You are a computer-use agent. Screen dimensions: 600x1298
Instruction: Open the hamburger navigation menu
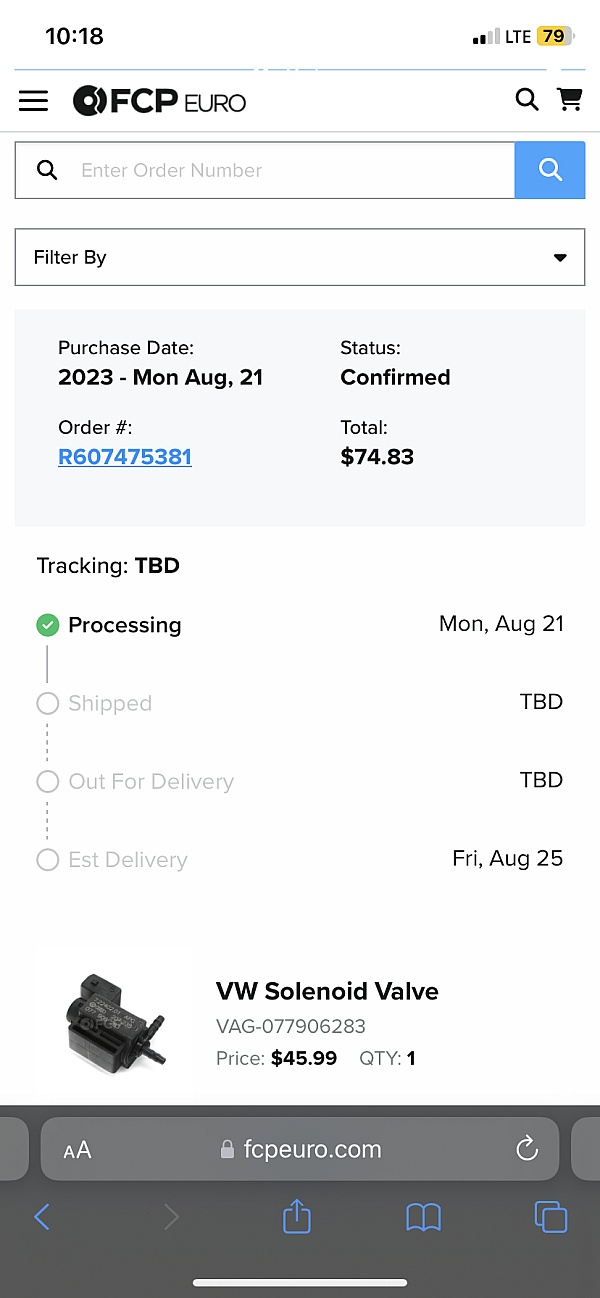[x=33, y=101]
